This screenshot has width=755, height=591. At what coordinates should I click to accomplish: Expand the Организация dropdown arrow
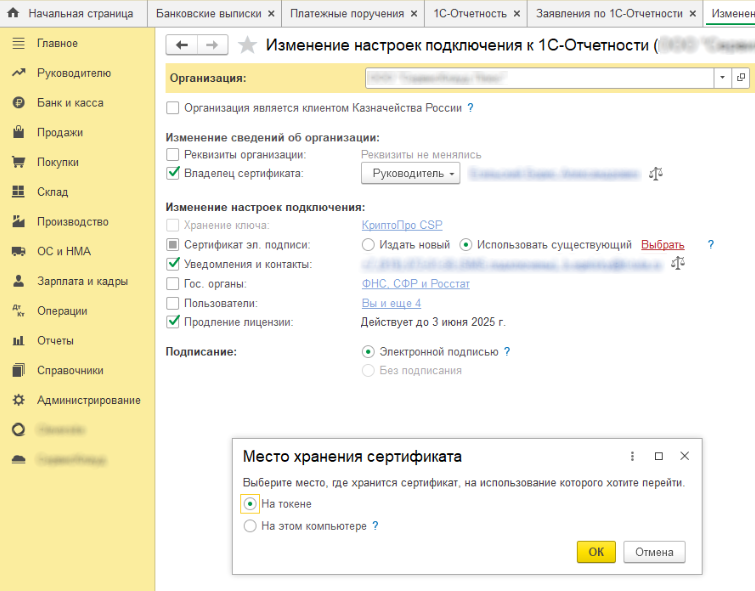click(722, 78)
